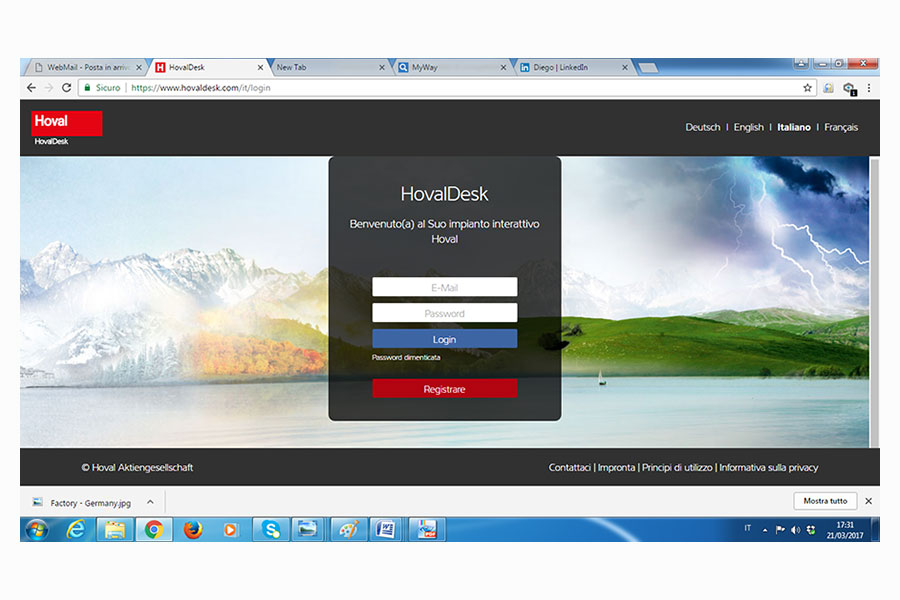
Task: Close the MyWay tab
Action: (503, 67)
